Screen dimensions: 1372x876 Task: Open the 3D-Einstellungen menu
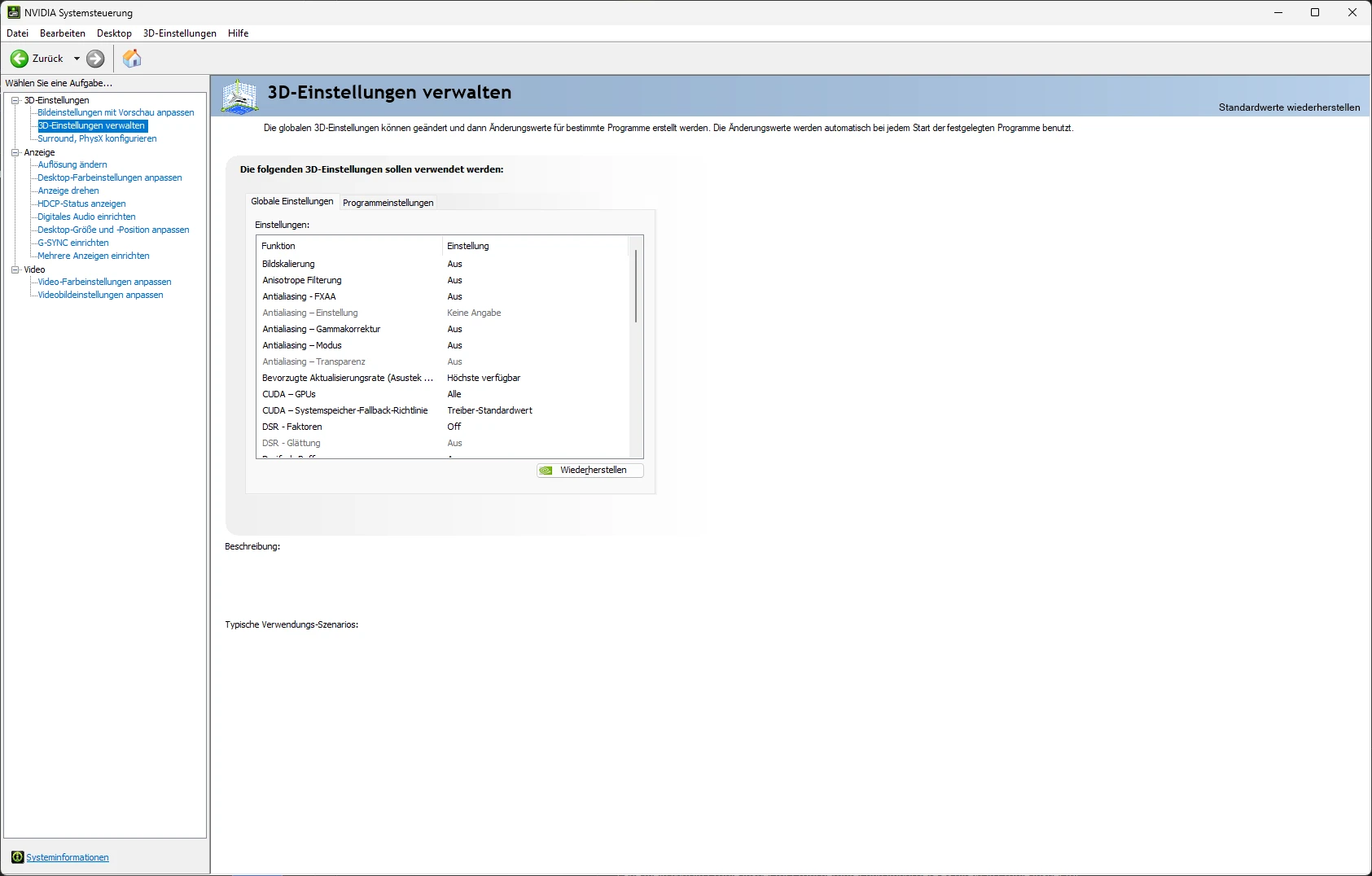tap(180, 33)
